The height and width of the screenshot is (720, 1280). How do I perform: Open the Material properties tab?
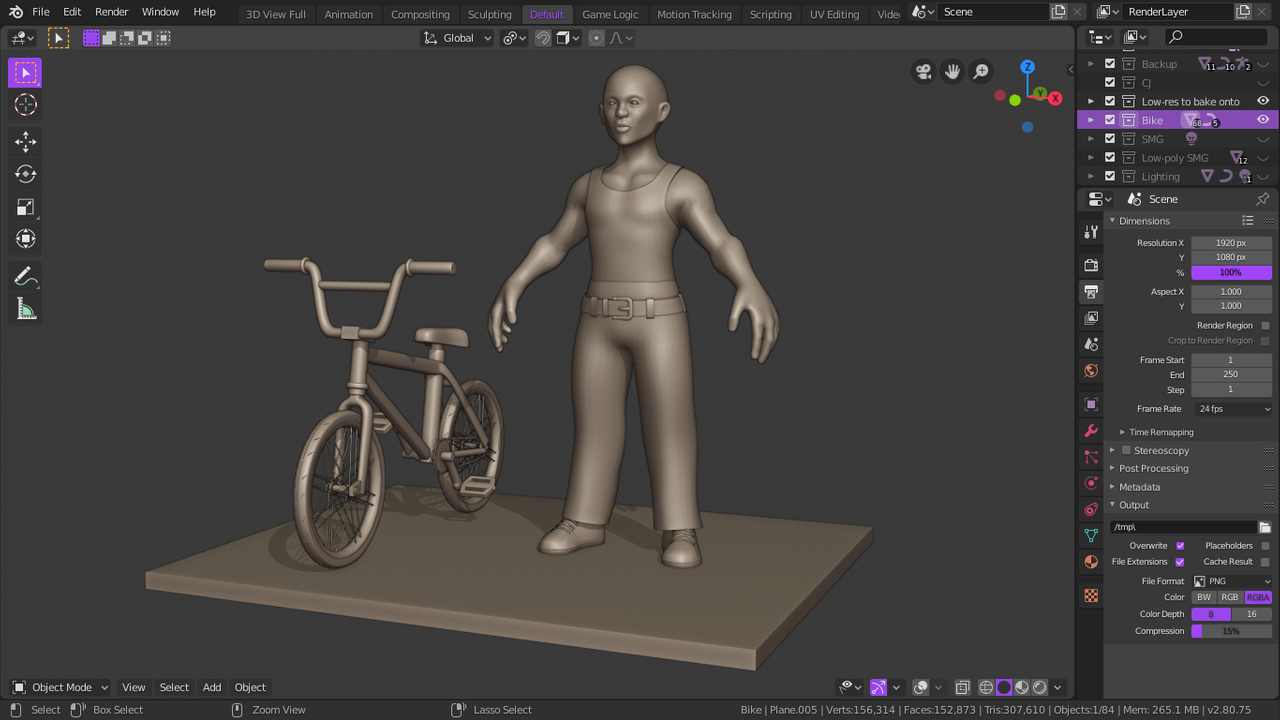tap(1091, 562)
